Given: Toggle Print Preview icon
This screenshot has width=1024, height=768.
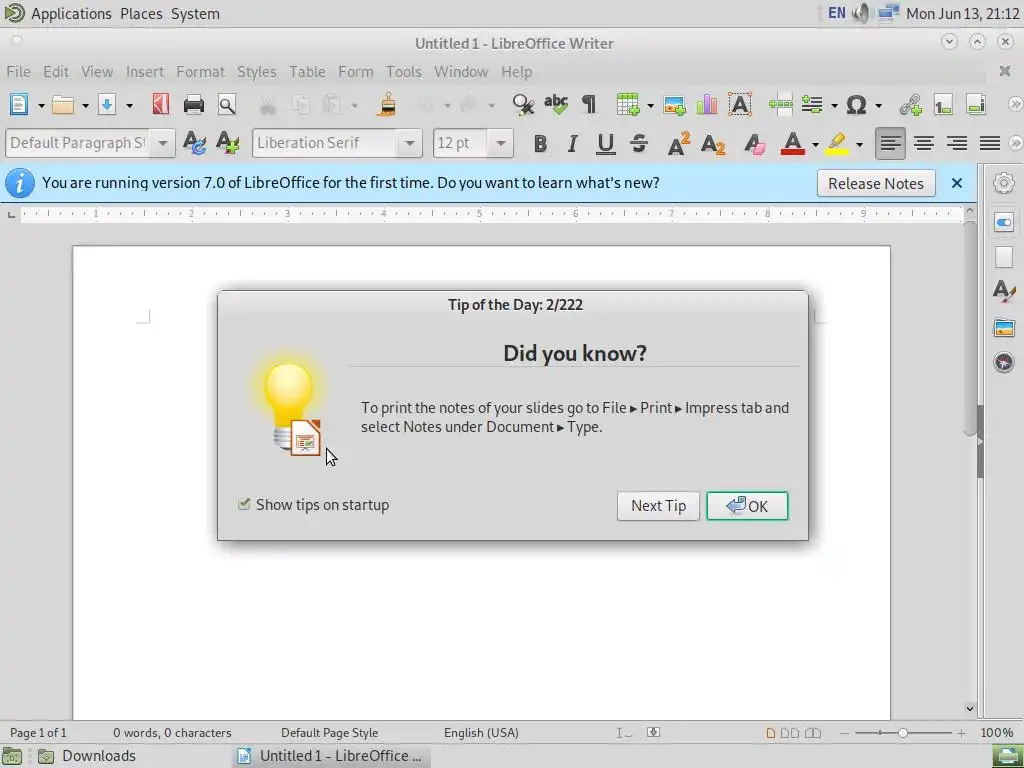Looking at the screenshot, I should [x=227, y=104].
